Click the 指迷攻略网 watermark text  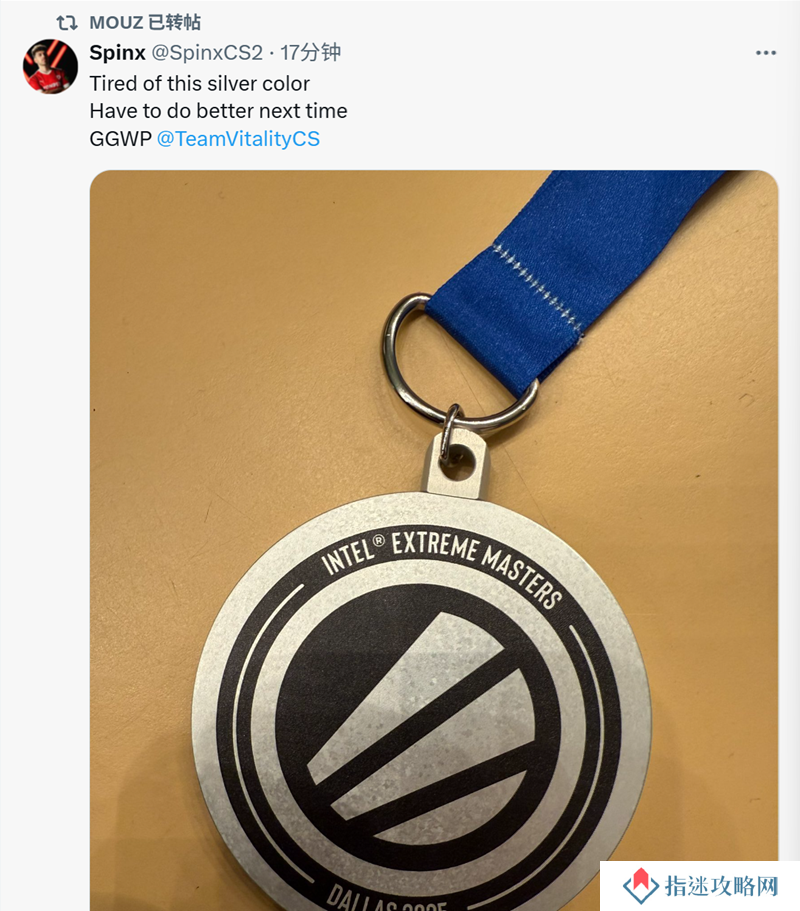(x=721, y=886)
